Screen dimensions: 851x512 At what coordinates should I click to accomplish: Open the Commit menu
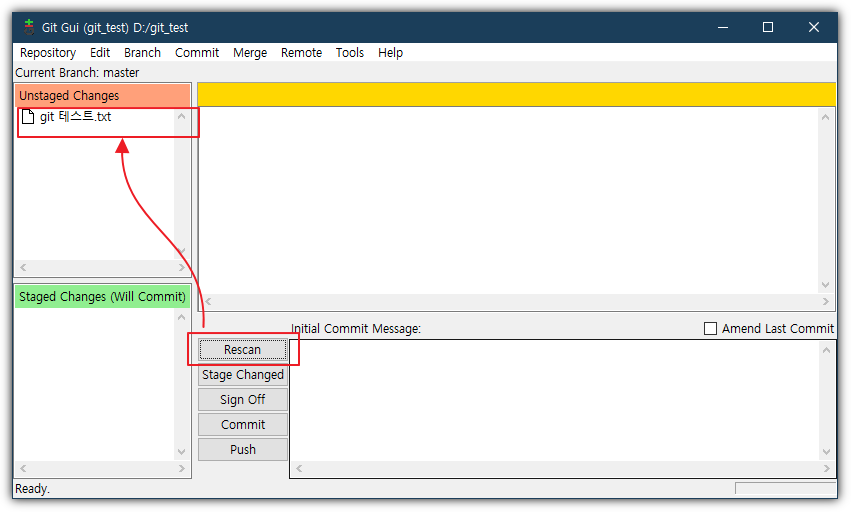(x=197, y=53)
